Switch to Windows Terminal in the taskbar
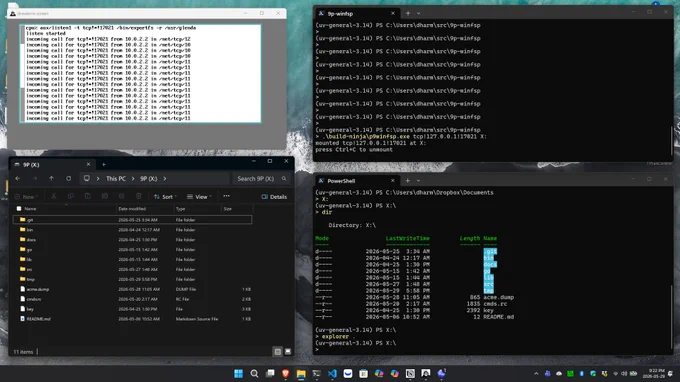 point(317,373)
